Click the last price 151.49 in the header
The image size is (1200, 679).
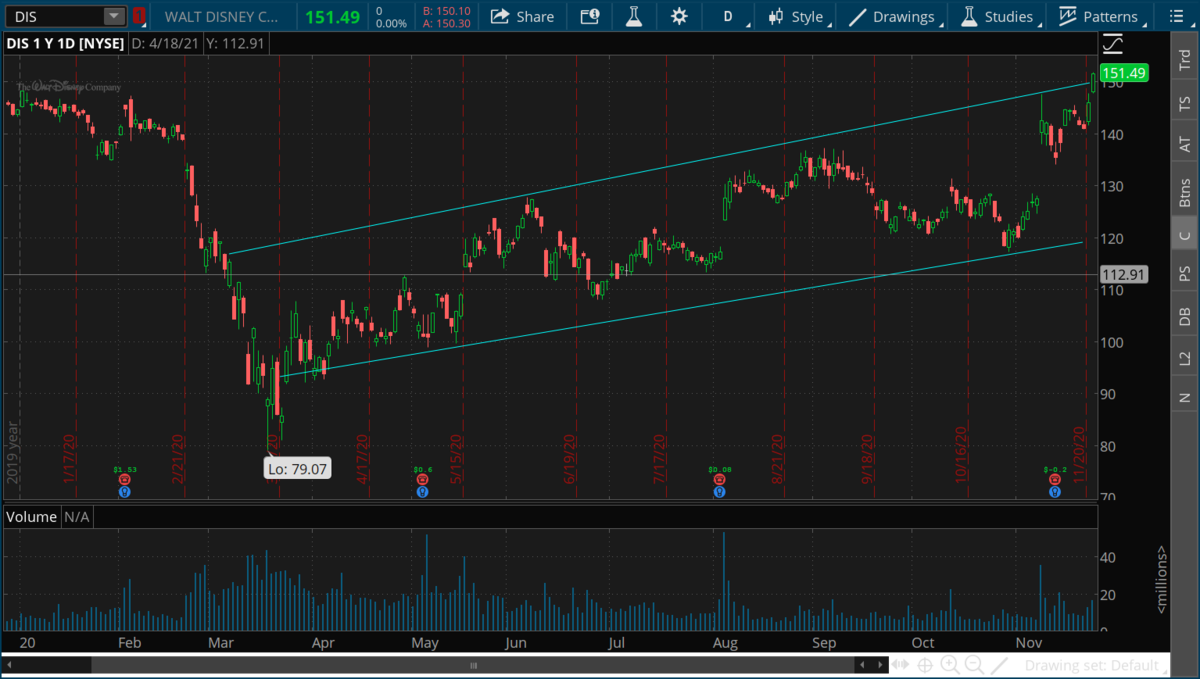(x=333, y=16)
